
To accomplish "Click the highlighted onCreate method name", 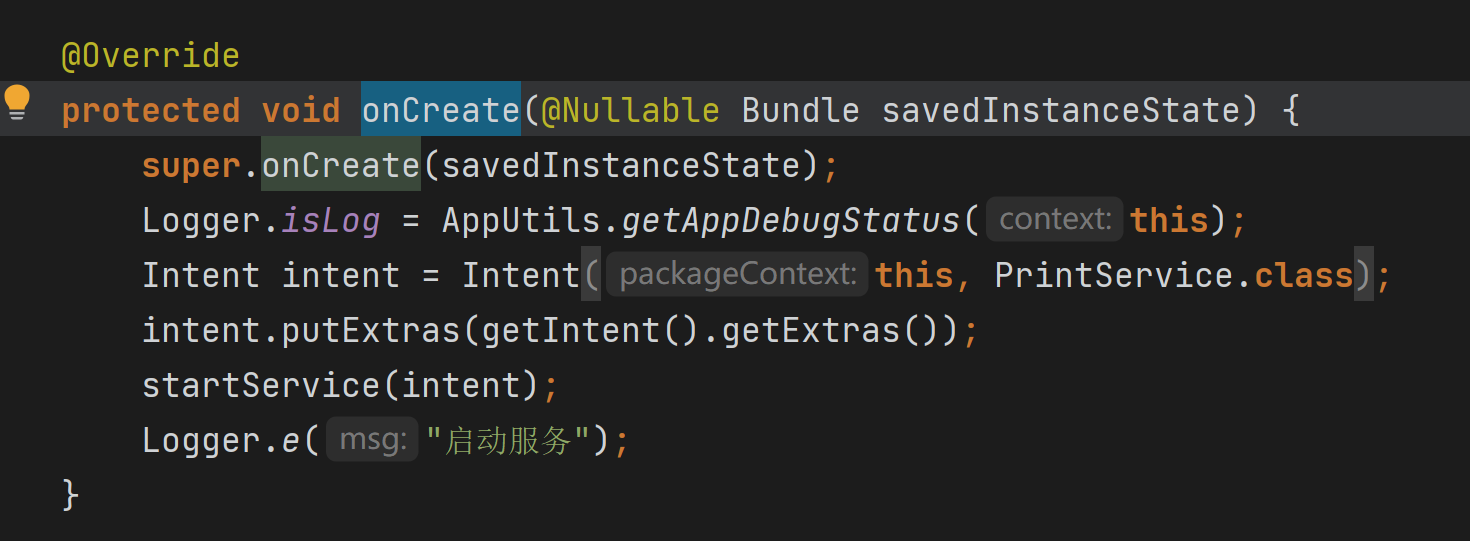I will [440, 110].
